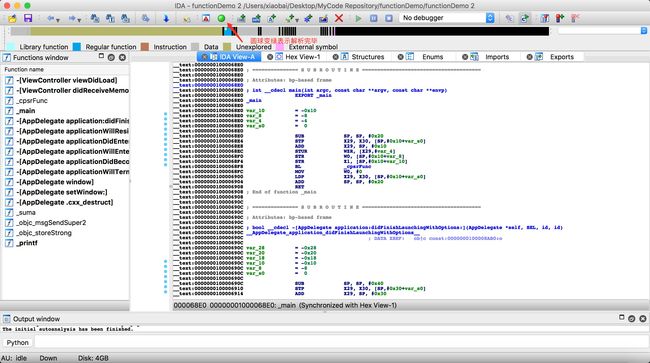Click the faded search-again binoculars icon
Screen dimensions: 650x363
tap(145, 18)
